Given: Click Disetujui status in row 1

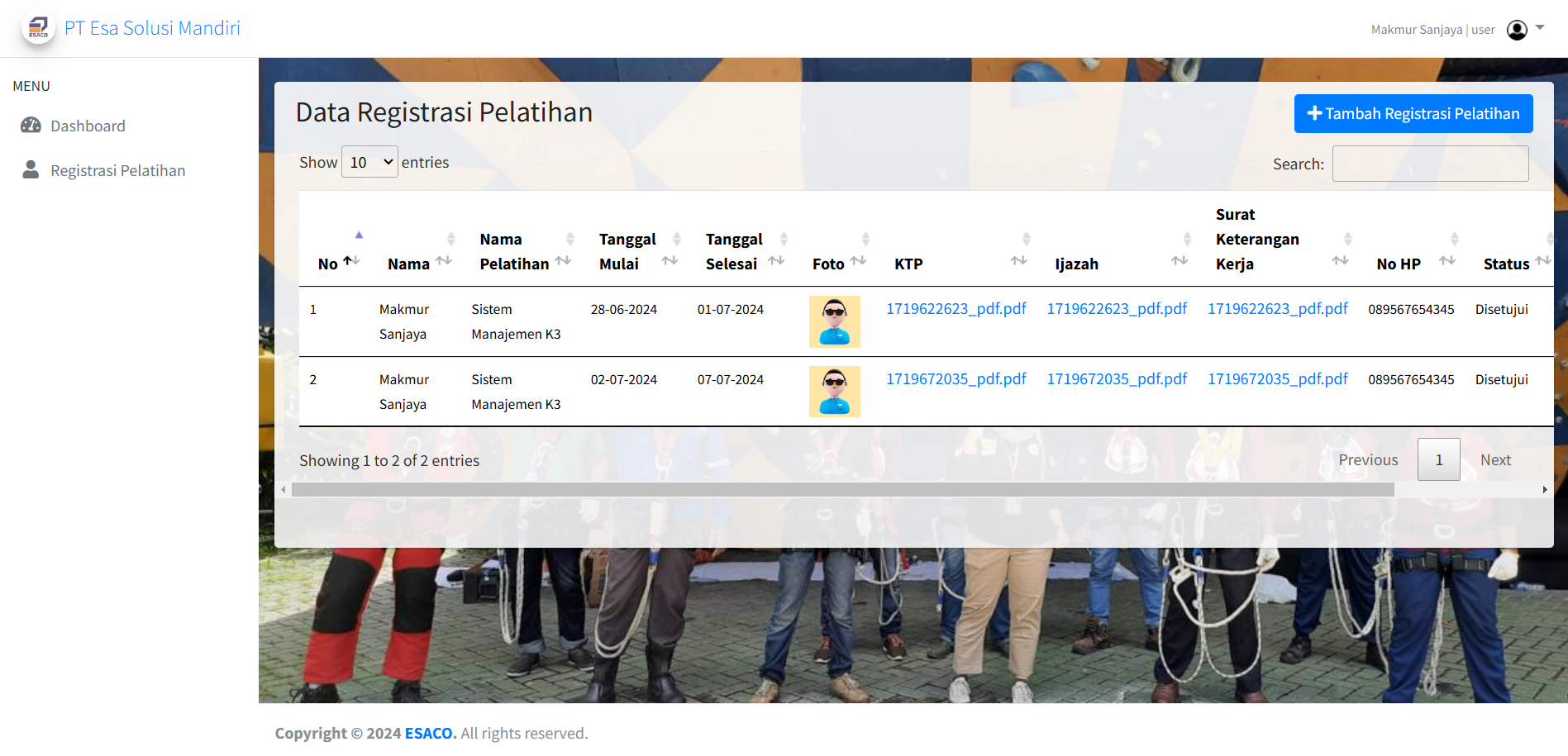Looking at the screenshot, I should (1502, 309).
